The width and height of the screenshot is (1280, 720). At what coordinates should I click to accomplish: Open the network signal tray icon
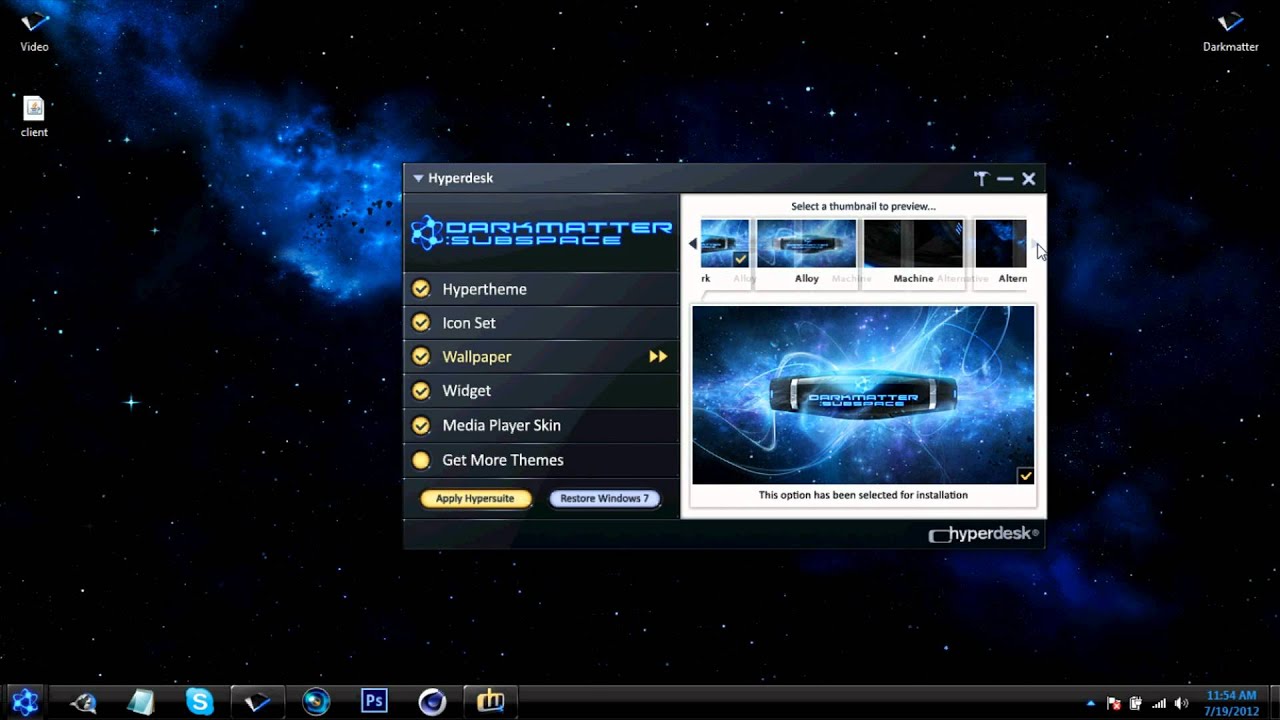[x=1159, y=703]
